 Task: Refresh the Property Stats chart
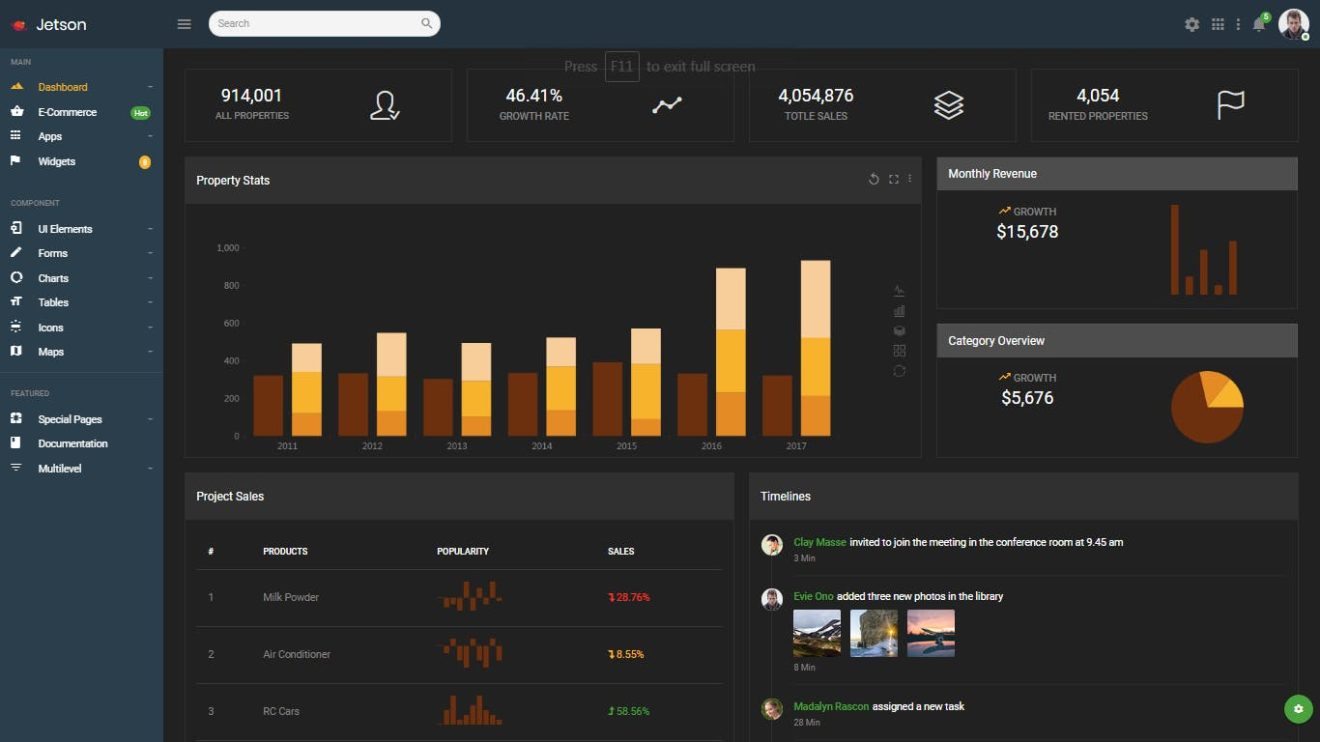(873, 179)
